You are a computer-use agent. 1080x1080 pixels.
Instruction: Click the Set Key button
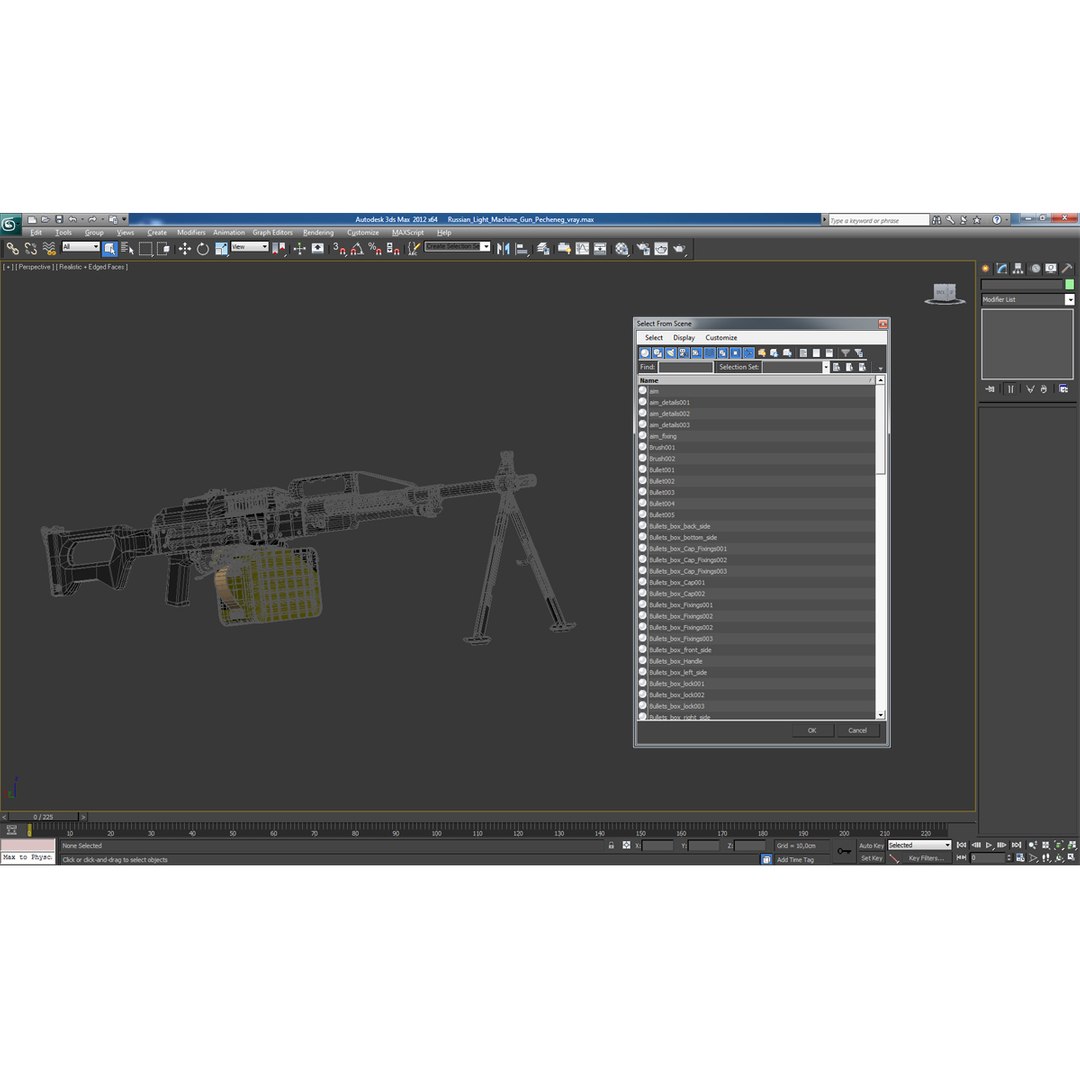coord(871,858)
